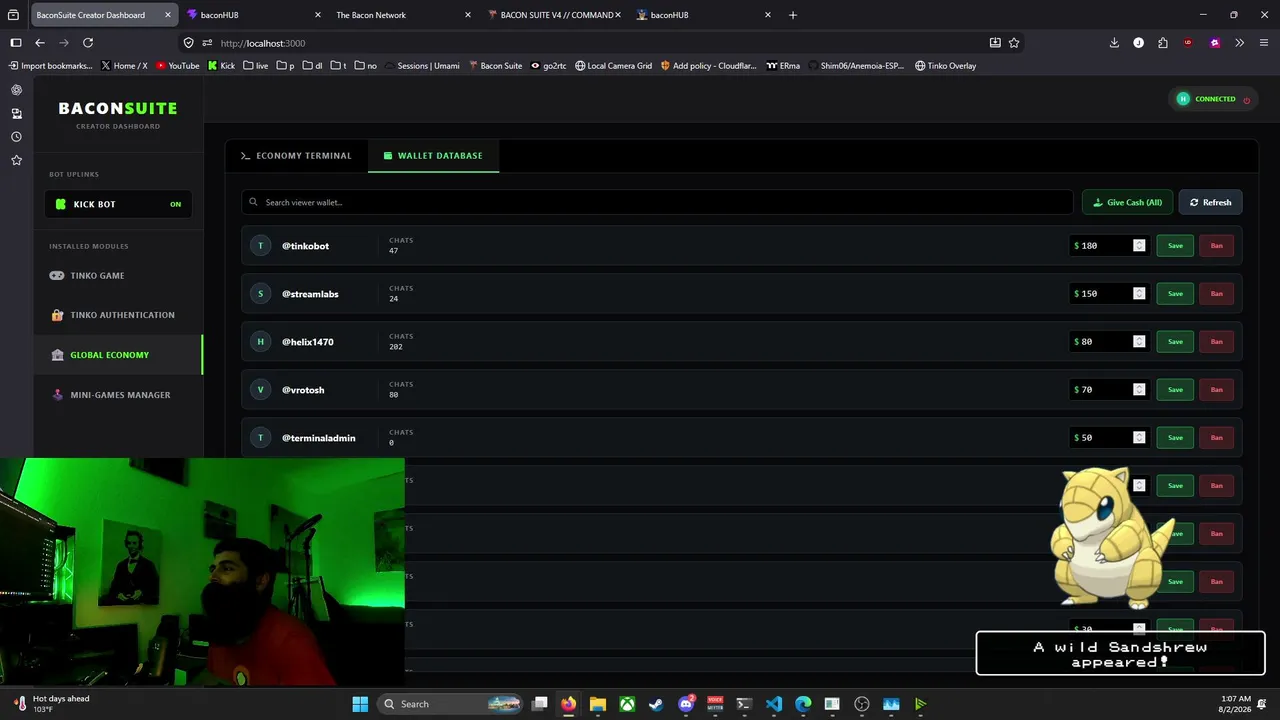The image size is (1280, 720).
Task: Open browser downloads panel
Action: [x=1114, y=43]
